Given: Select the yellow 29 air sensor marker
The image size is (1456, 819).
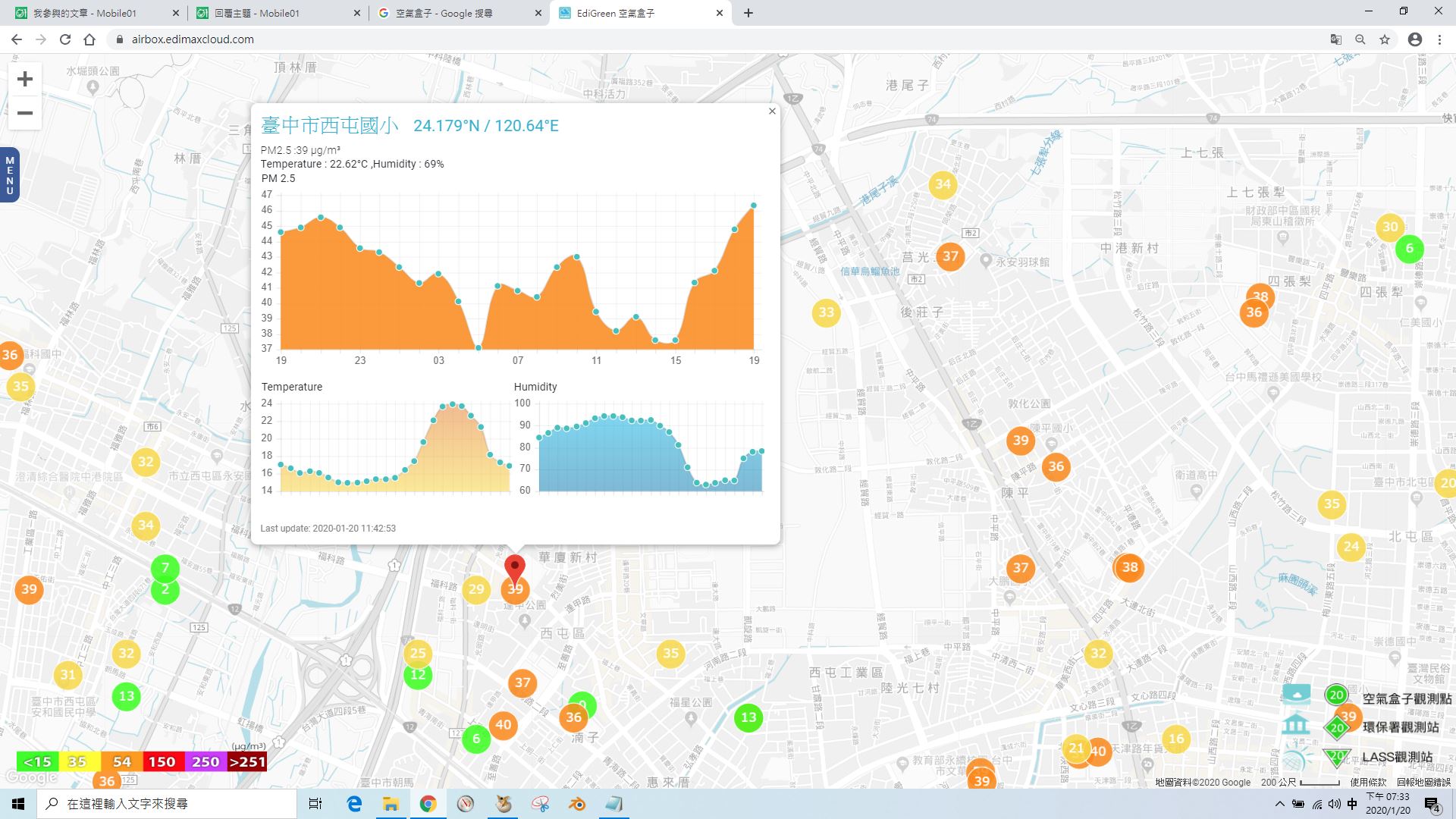Looking at the screenshot, I should (x=476, y=589).
